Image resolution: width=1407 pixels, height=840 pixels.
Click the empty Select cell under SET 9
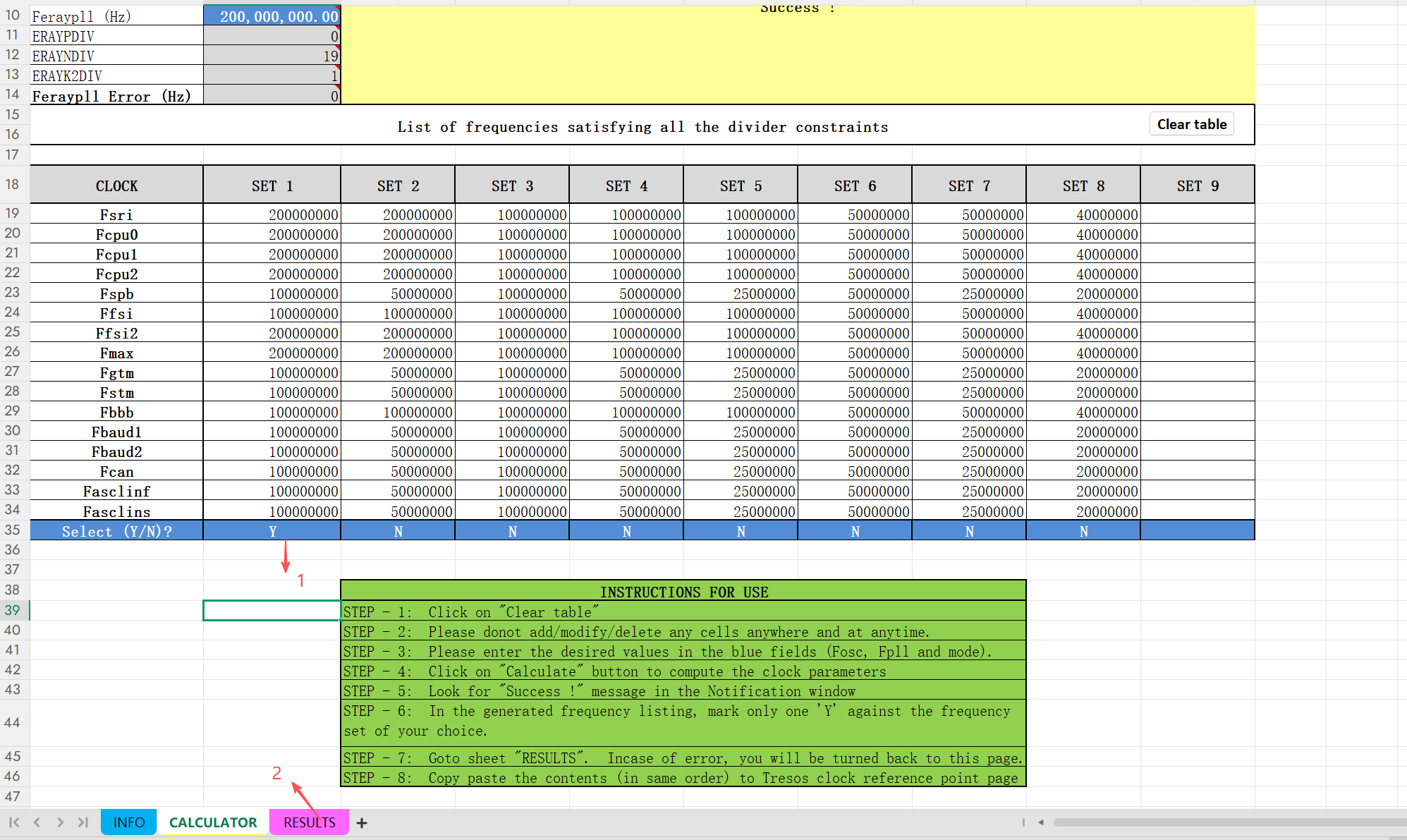click(1198, 531)
